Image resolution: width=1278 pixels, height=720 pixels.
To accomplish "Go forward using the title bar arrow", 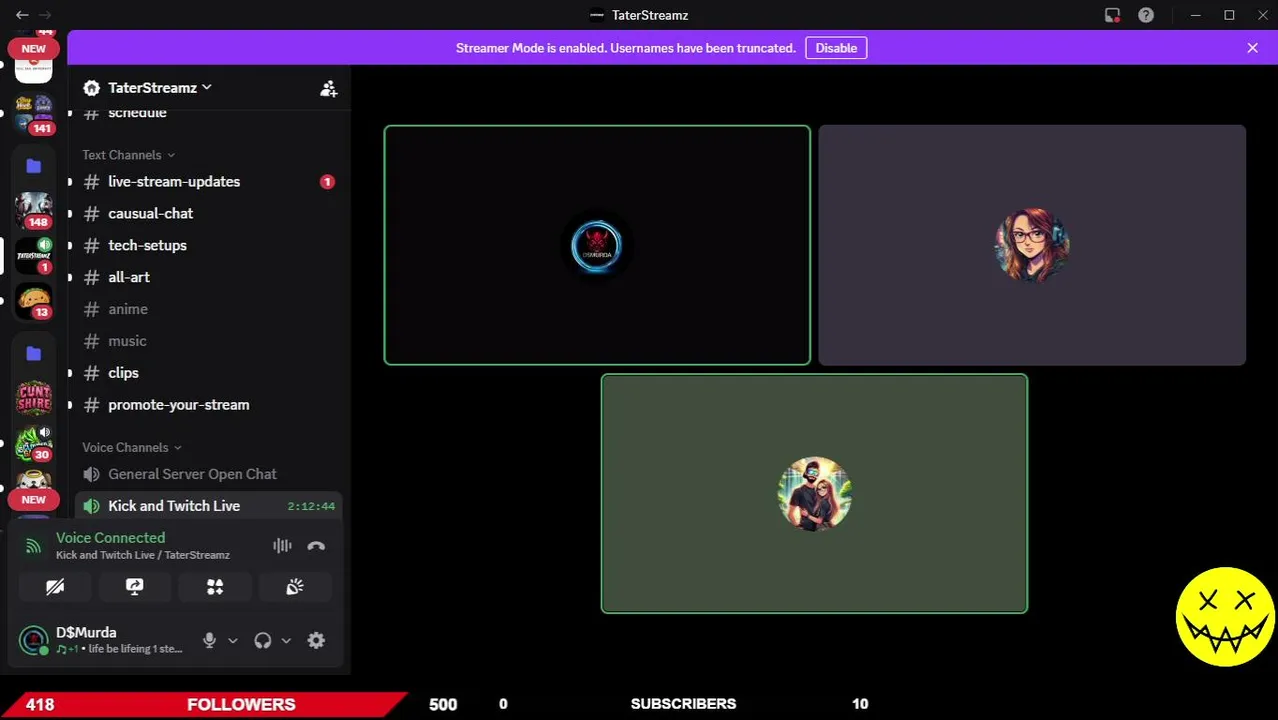I will [x=45, y=15].
